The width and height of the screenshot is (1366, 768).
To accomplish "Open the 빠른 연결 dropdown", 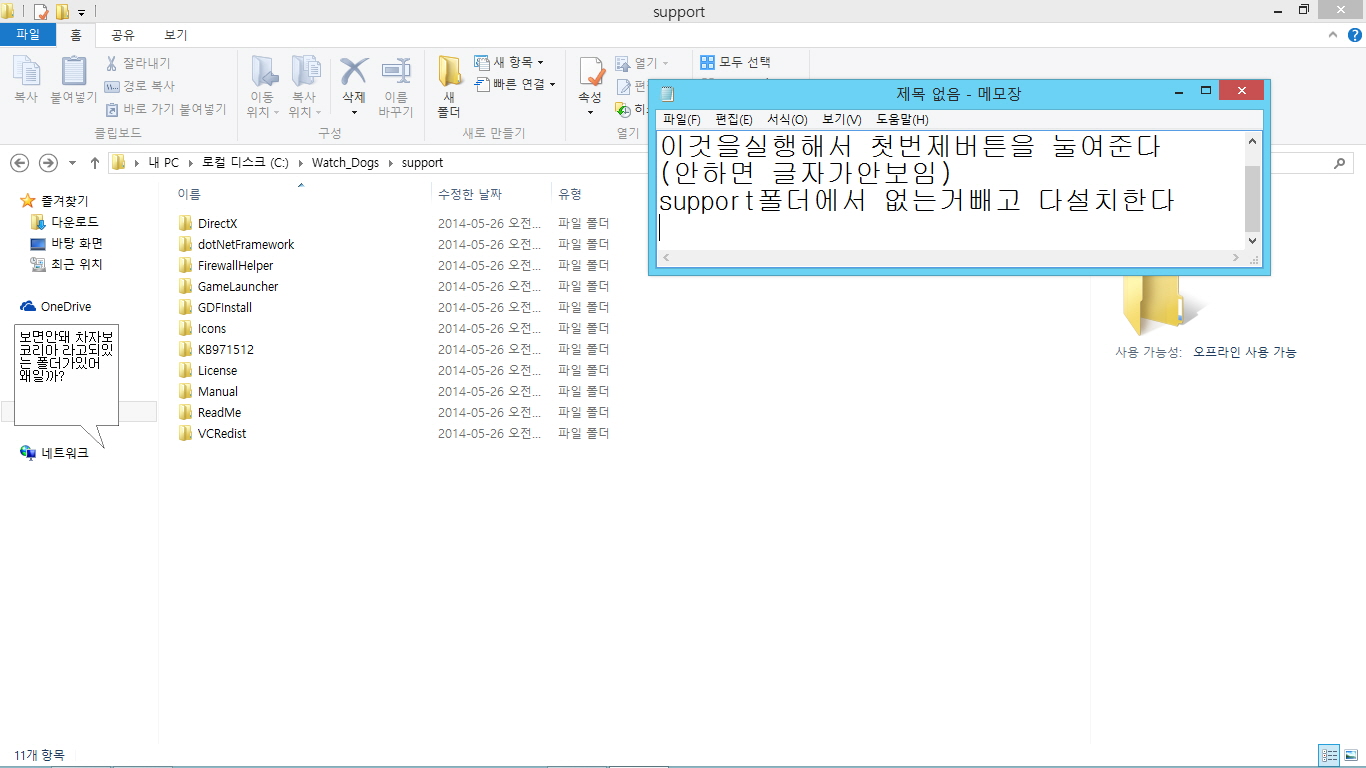I will [516, 84].
